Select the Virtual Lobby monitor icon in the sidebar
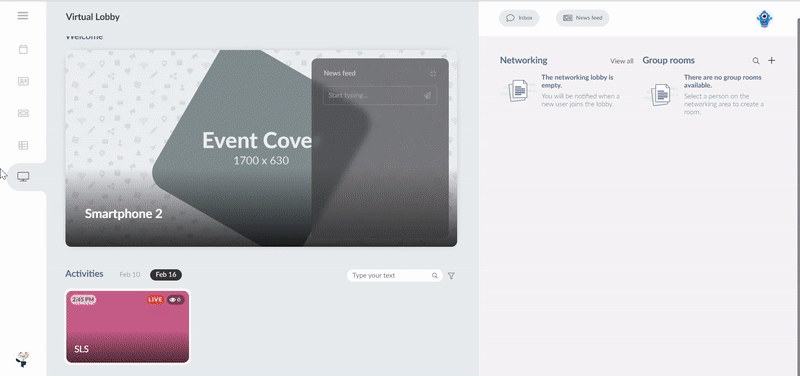800x376 pixels. pos(23,177)
